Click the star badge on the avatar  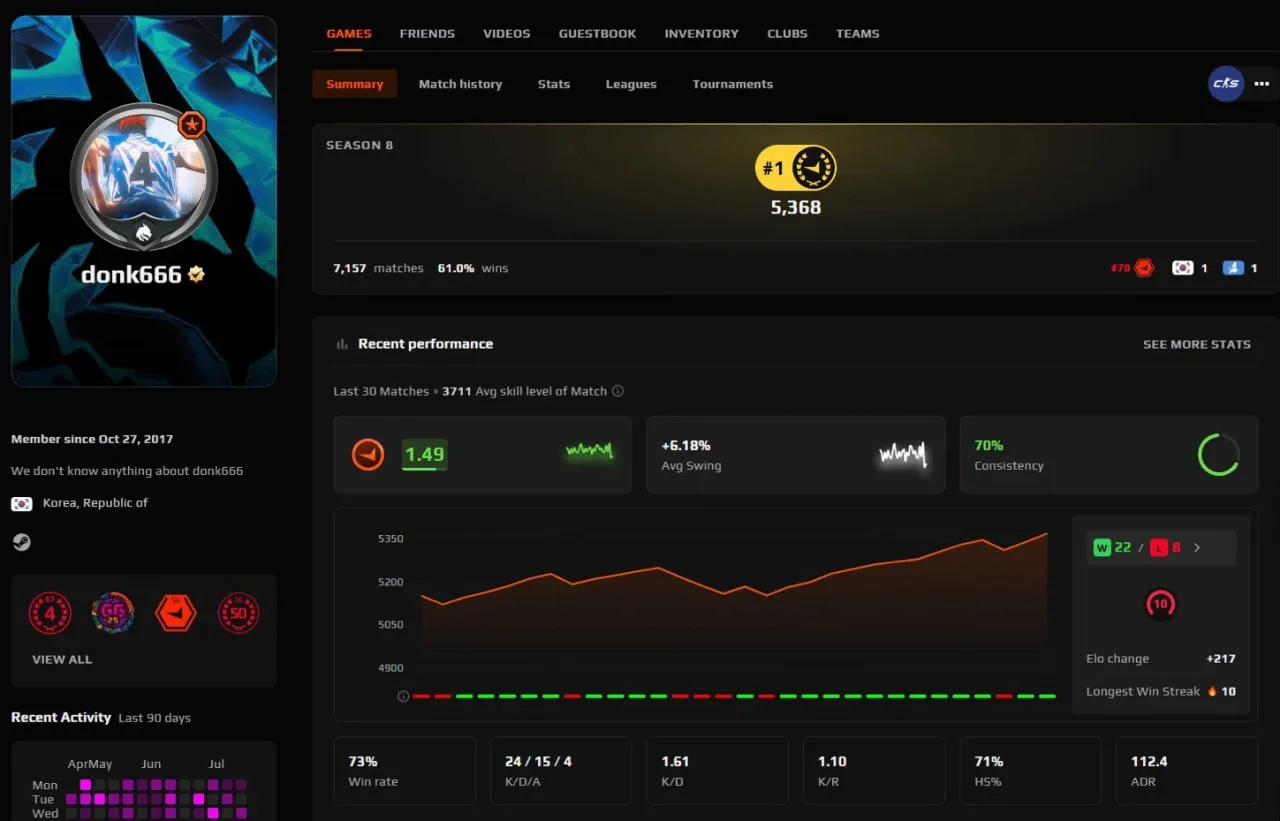coord(192,125)
